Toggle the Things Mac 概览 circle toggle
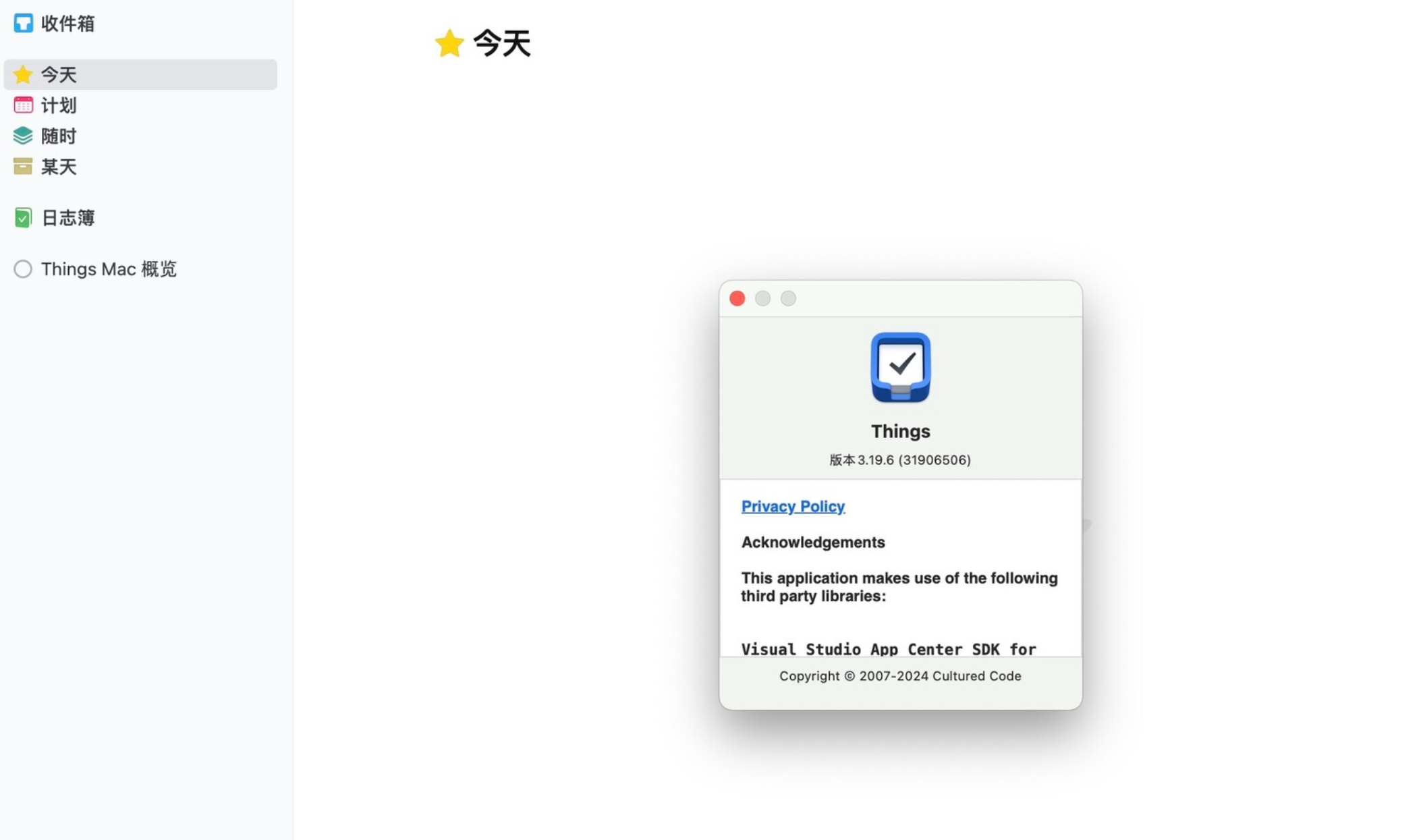The image size is (1423, 840). pyautogui.click(x=22, y=268)
